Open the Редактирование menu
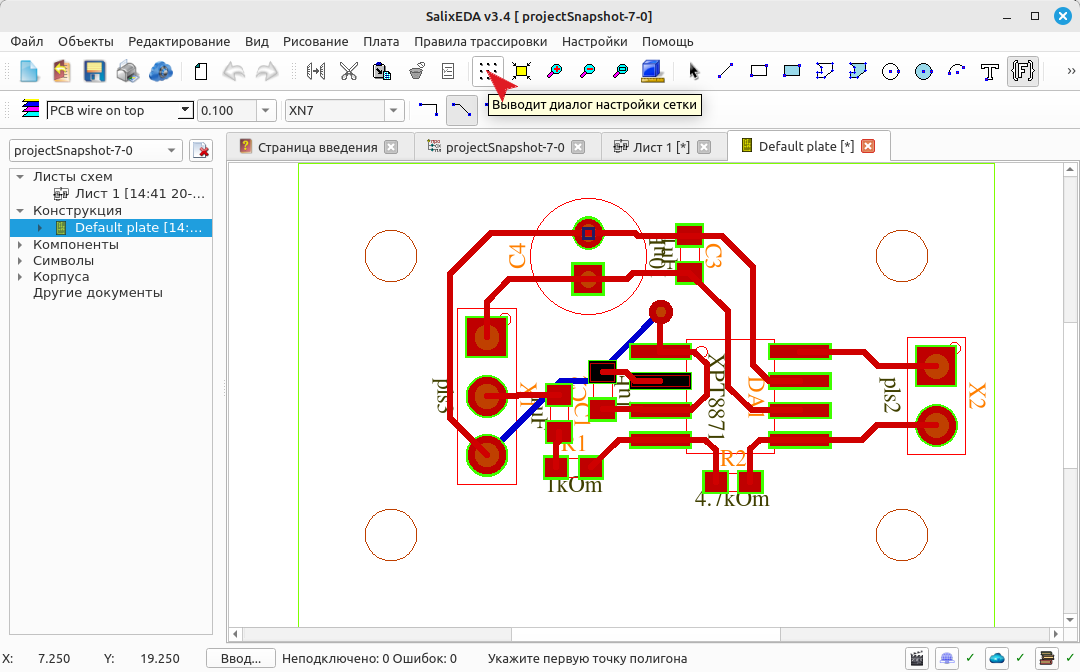The image size is (1080, 672). click(x=179, y=41)
